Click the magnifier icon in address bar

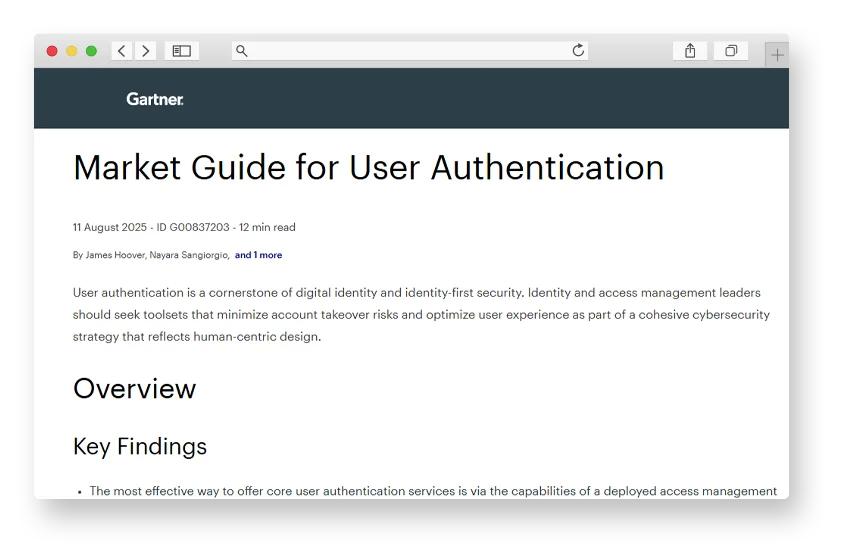click(x=242, y=51)
